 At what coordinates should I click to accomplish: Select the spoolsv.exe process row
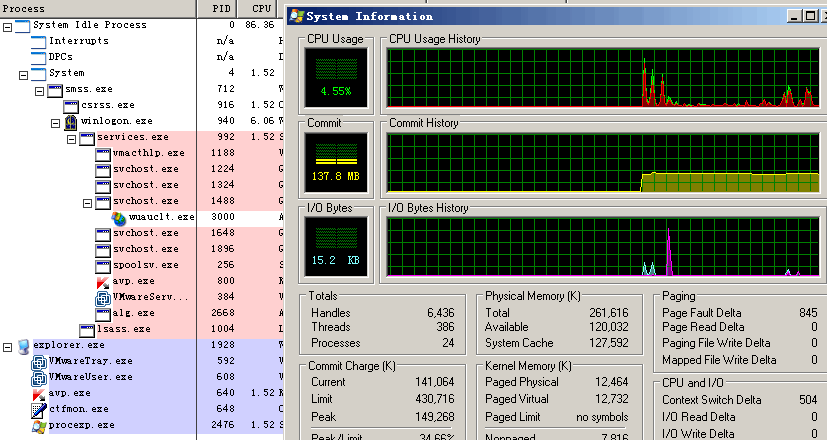(145, 265)
